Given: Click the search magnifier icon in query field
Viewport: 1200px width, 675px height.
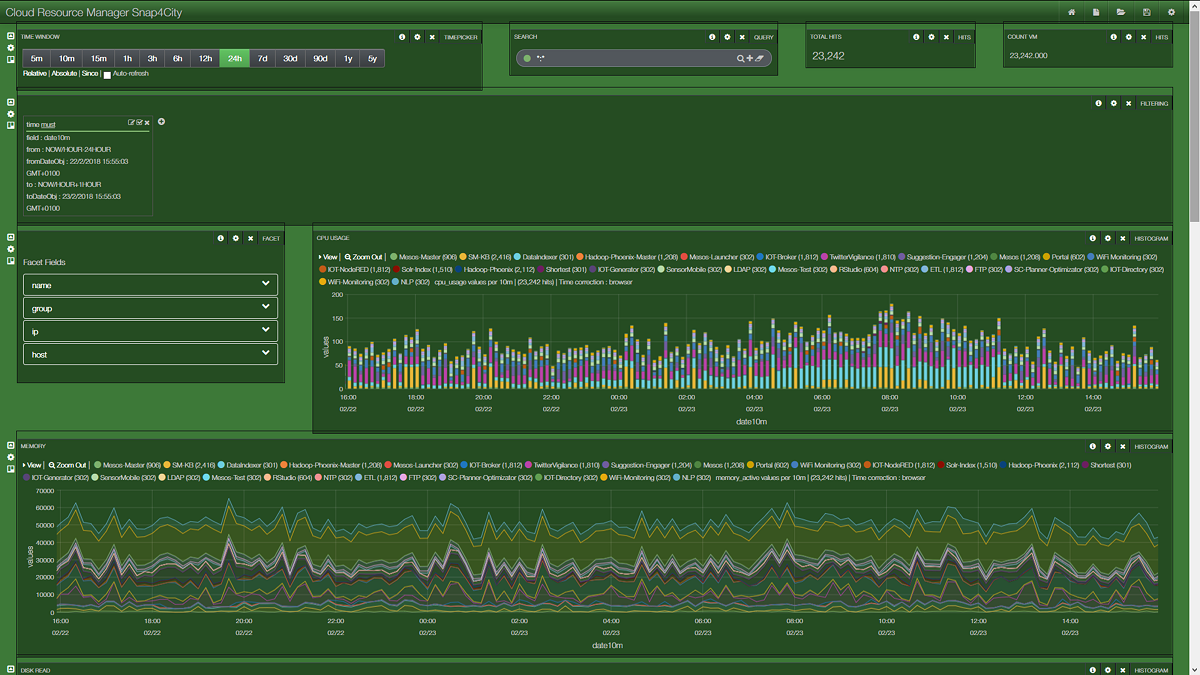Looking at the screenshot, I should coord(741,59).
